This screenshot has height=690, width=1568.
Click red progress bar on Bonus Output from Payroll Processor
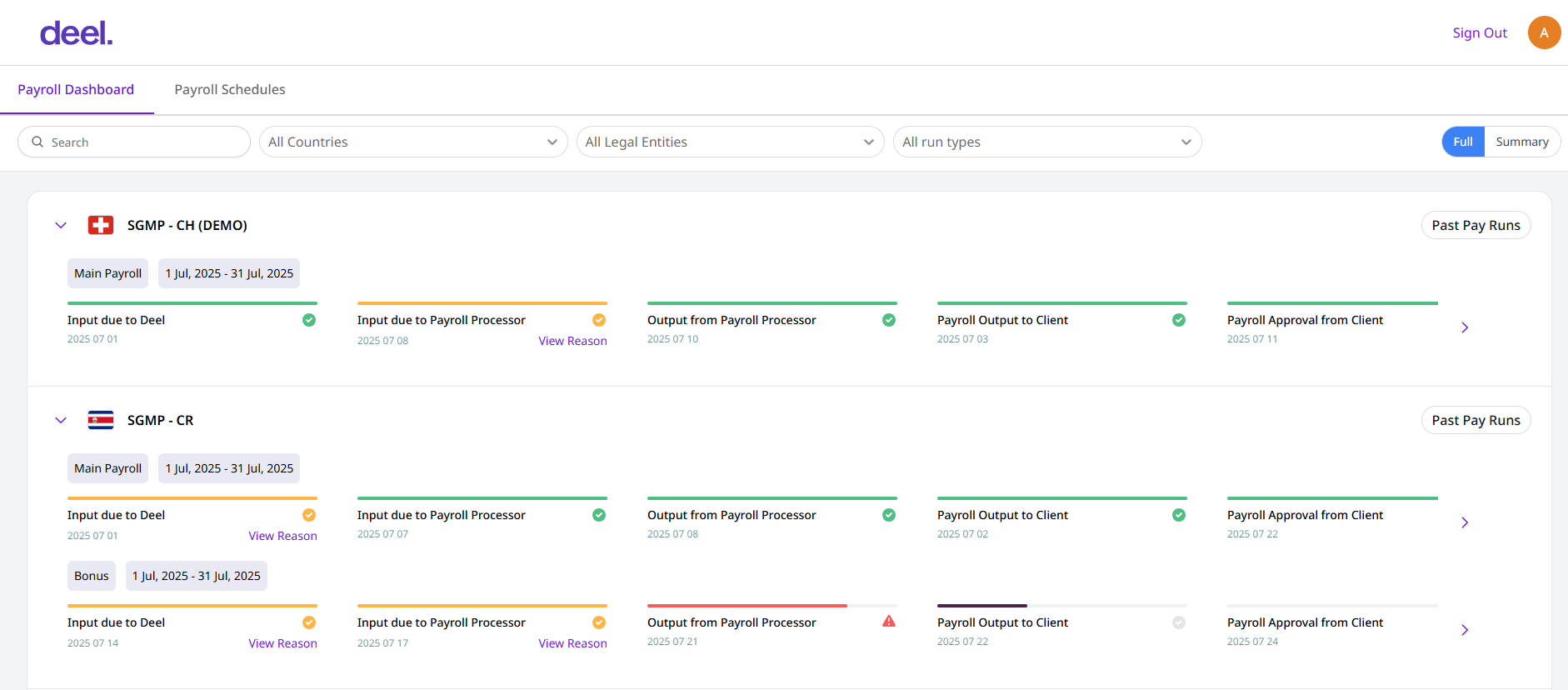click(x=747, y=606)
